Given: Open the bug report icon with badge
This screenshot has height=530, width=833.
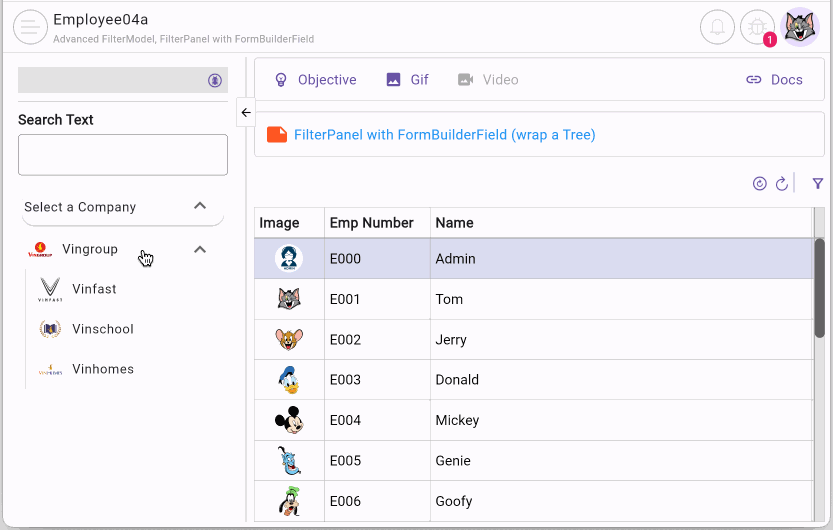Looking at the screenshot, I should pyautogui.click(x=758, y=27).
